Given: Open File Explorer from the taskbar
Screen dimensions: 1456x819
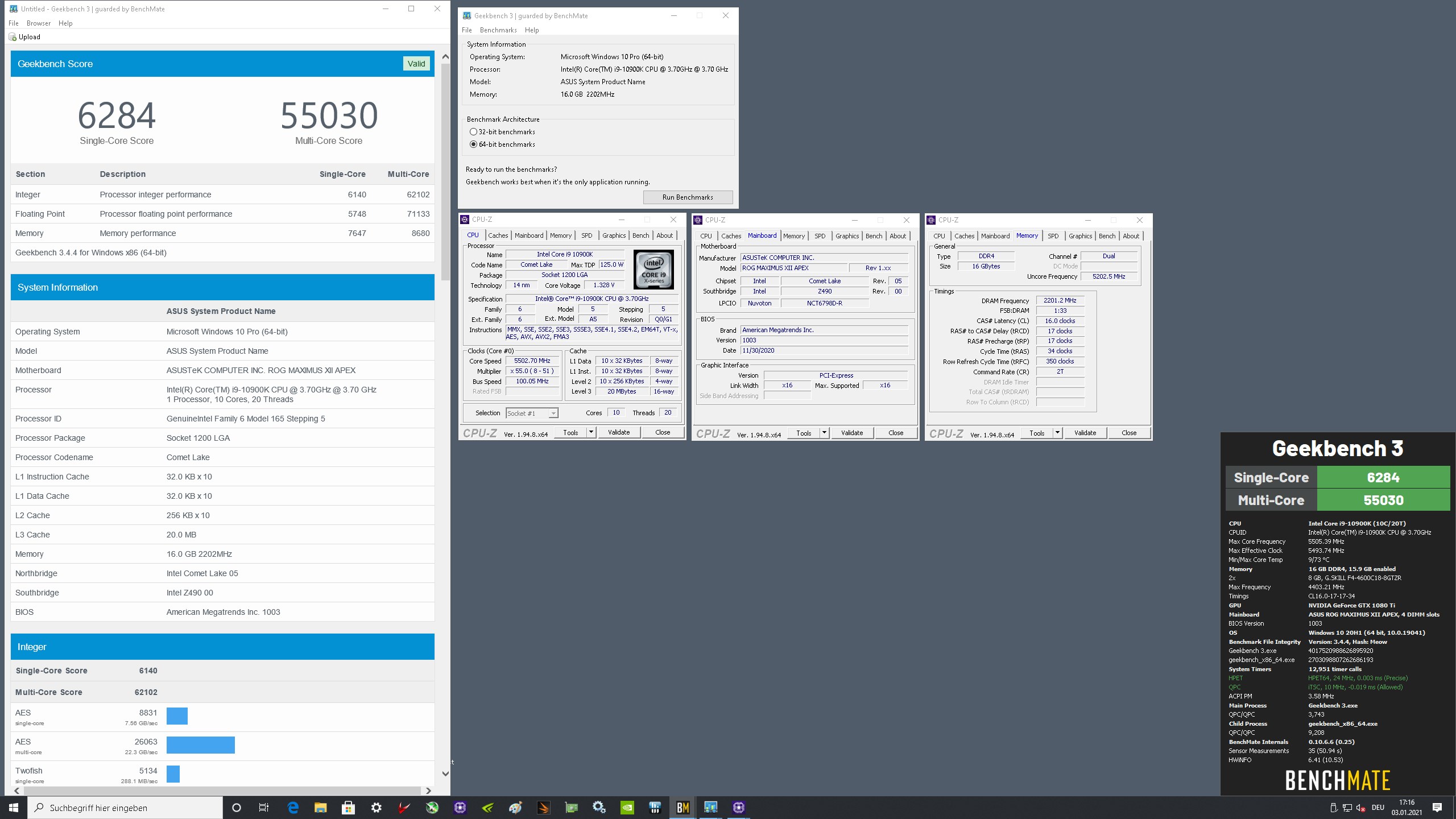Looking at the screenshot, I should (321, 807).
